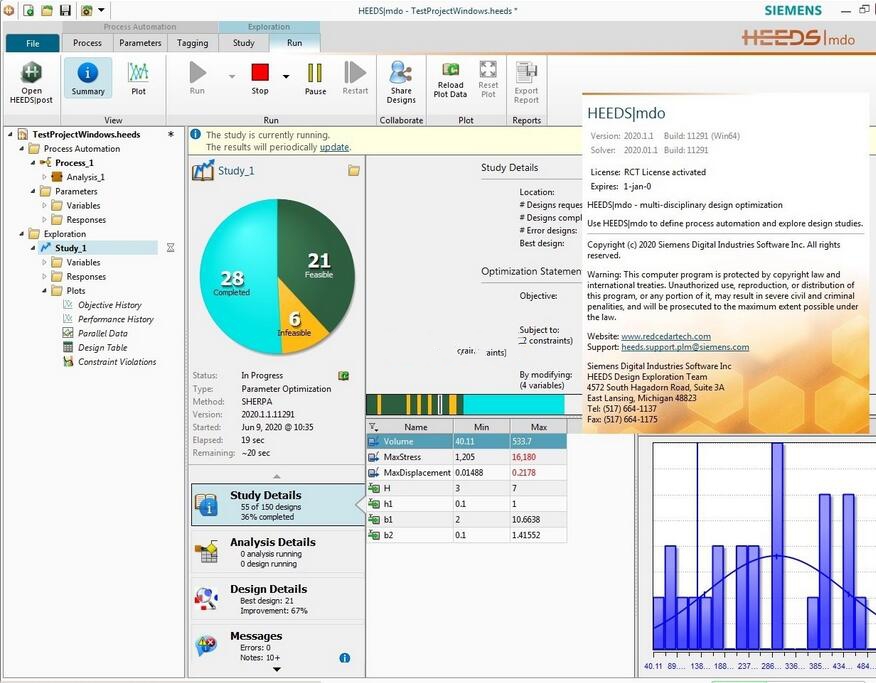Open the Study Details panel

coord(278,505)
